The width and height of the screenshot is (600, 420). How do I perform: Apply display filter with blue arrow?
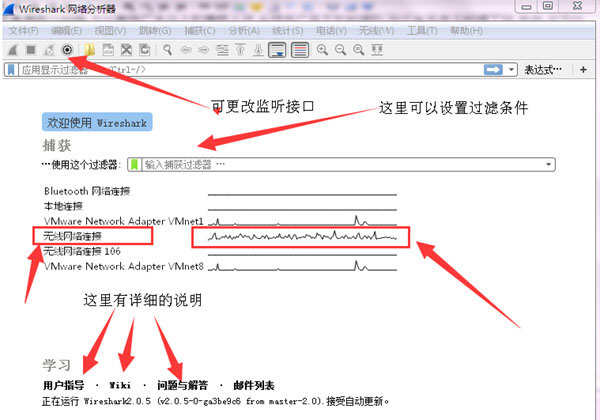coord(493,70)
